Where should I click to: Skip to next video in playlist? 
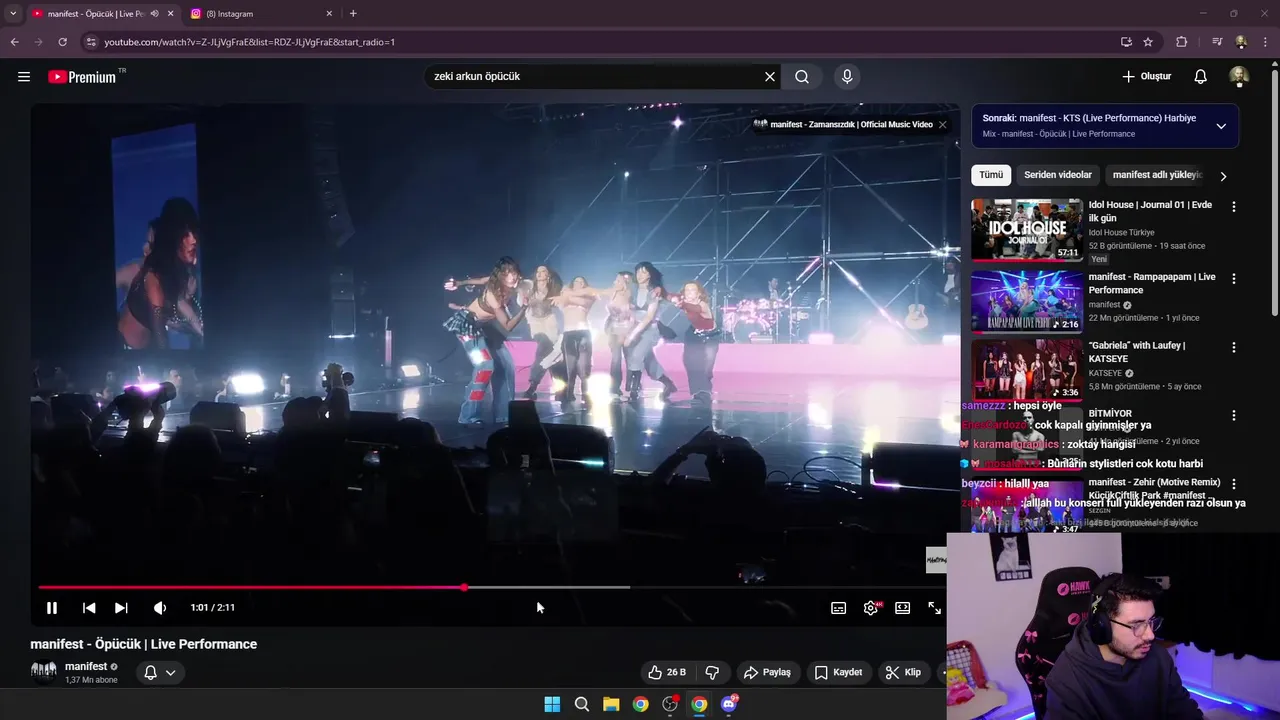(121, 608)
